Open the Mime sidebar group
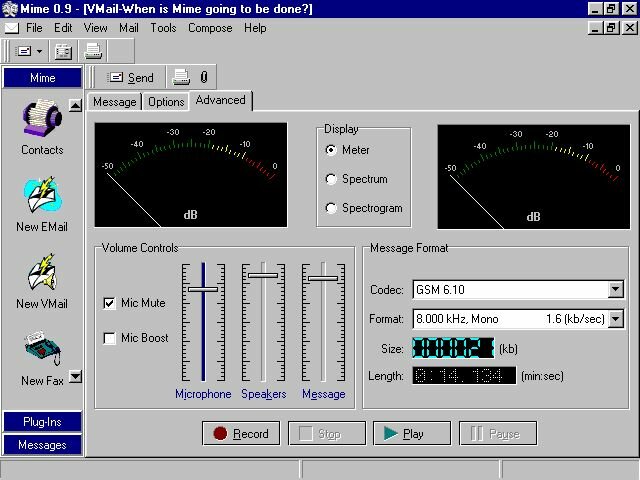Image resolution: width=640 pixels, height=480 pixels. [42, 78]
